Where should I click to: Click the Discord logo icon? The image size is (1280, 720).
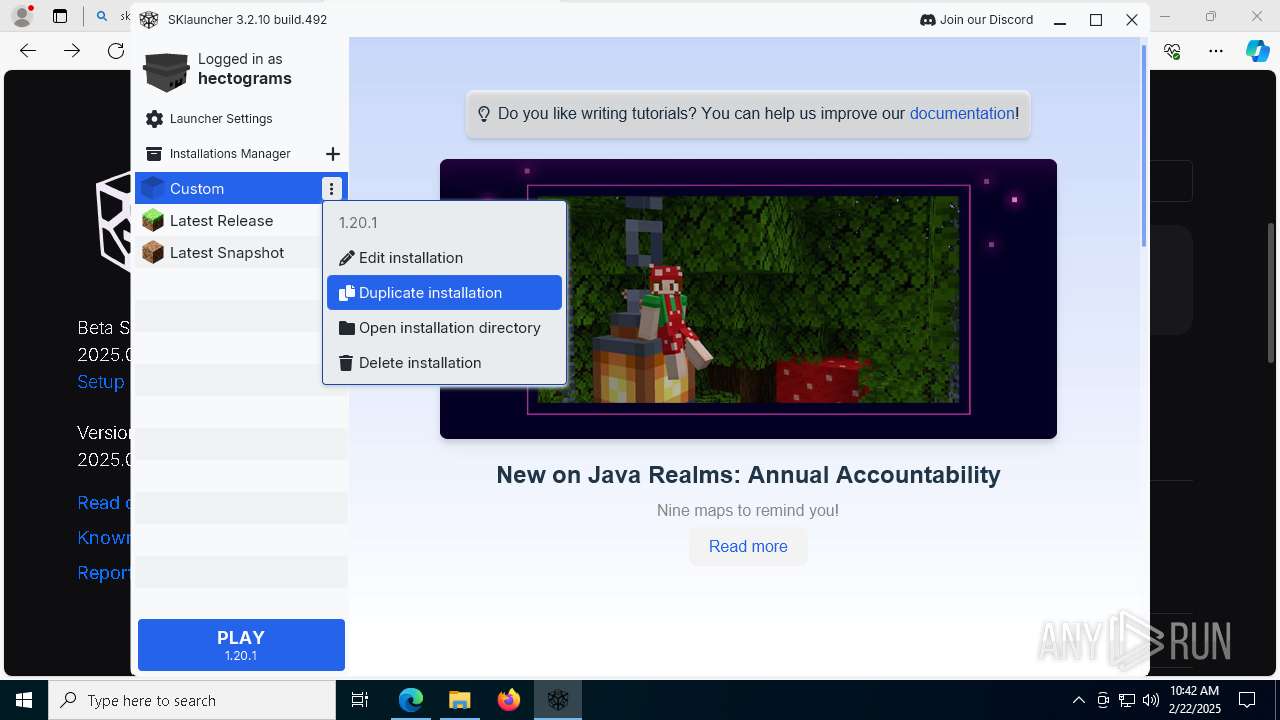coord(927,20)
